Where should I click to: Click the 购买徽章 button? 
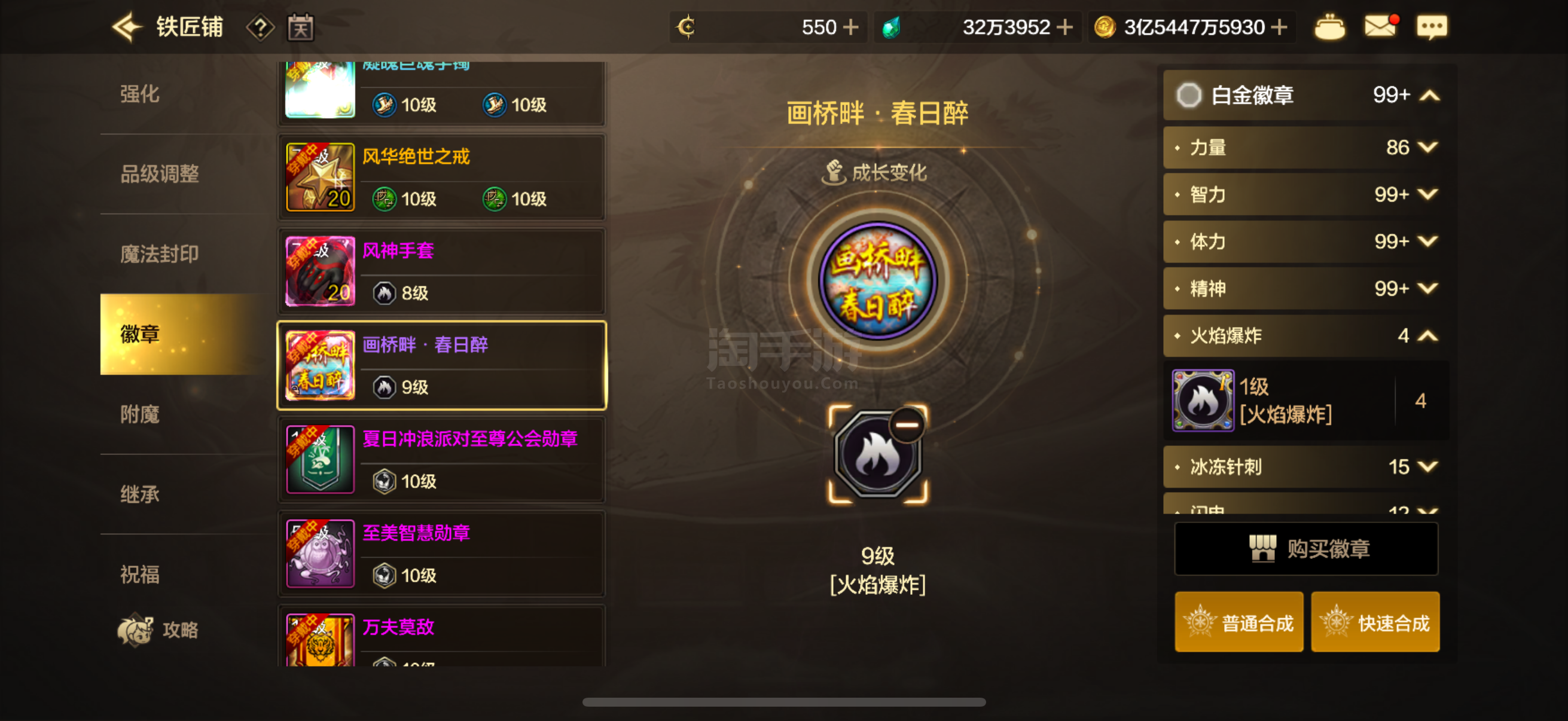point(1305,549)
